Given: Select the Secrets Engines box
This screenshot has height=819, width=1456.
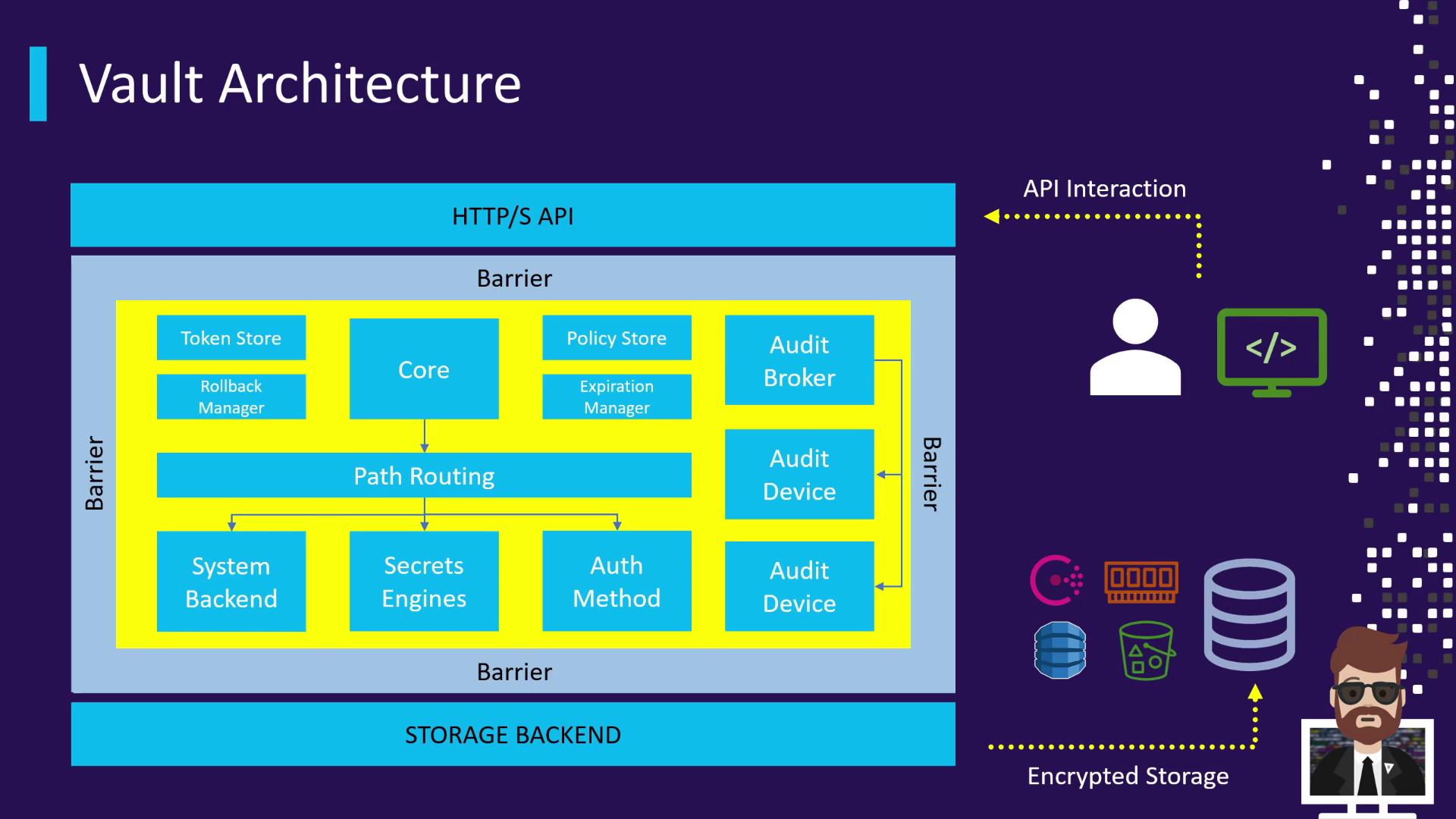Looking at the screenshot, I should tap(424, 582).
